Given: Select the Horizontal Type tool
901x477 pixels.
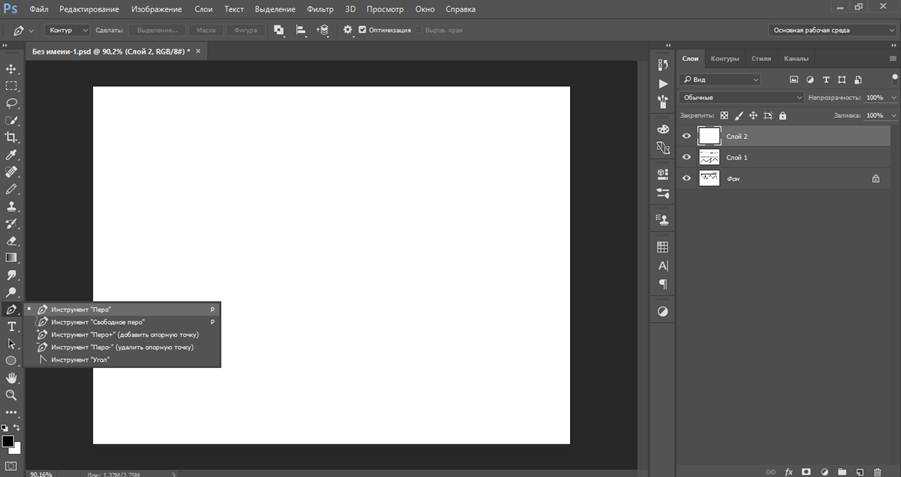Looking at the screenshot, I should (12, 327).
